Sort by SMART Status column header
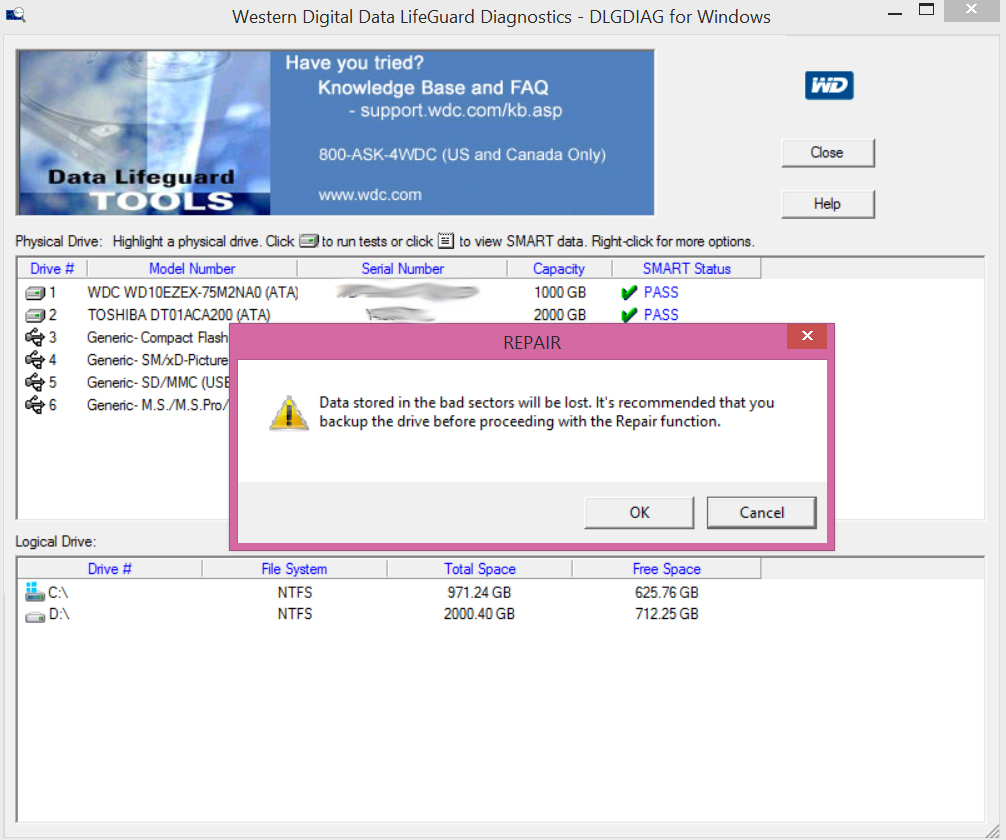Screen dimensions: 1006x840 686,269
